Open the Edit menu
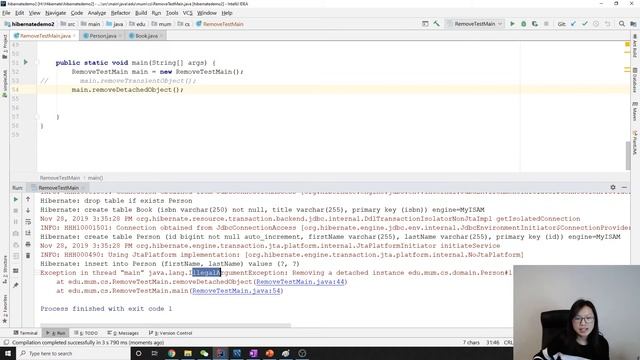The image size is (640, 360). [x=20, y=13]
